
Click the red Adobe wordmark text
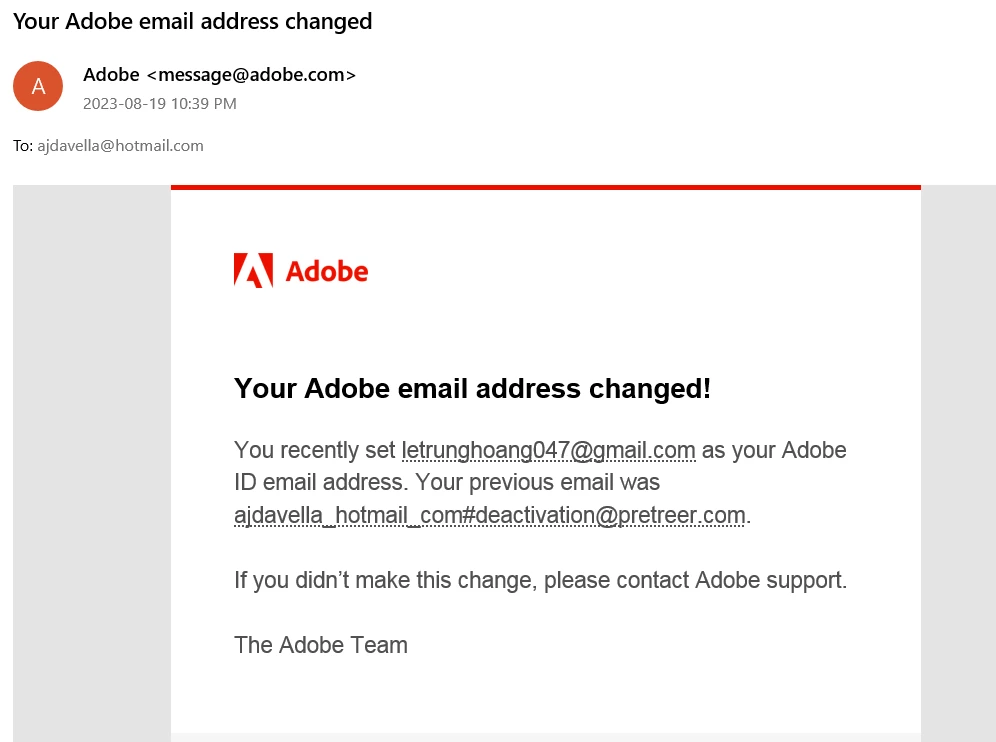coord(326,271)
